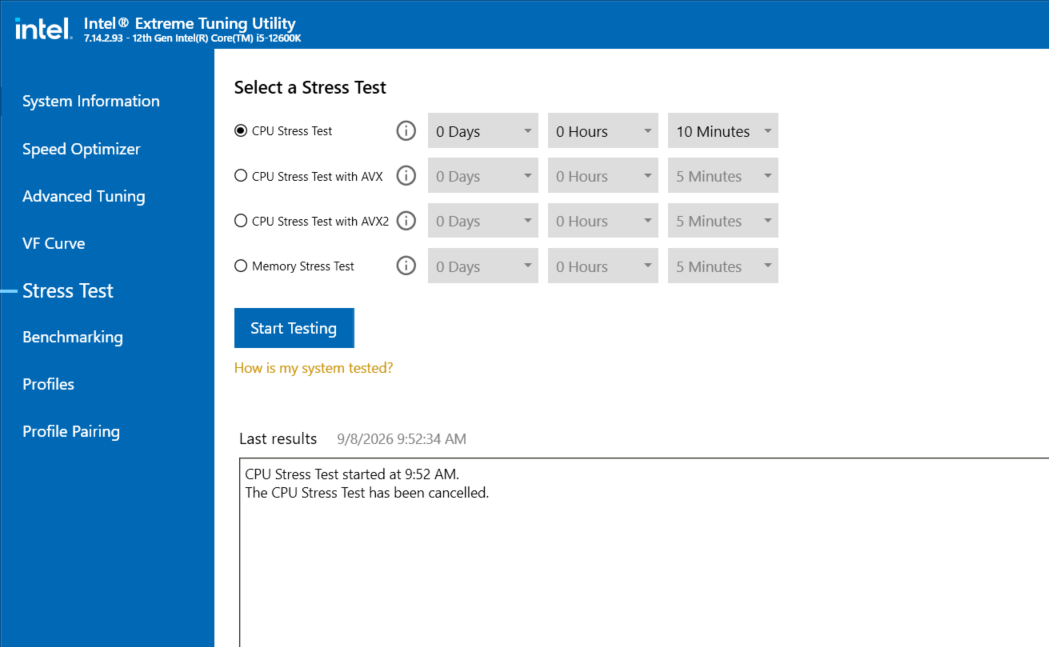Click inside the Last results log box
The height and width of the screenshot is (647, 1049).
click(644, 553)
